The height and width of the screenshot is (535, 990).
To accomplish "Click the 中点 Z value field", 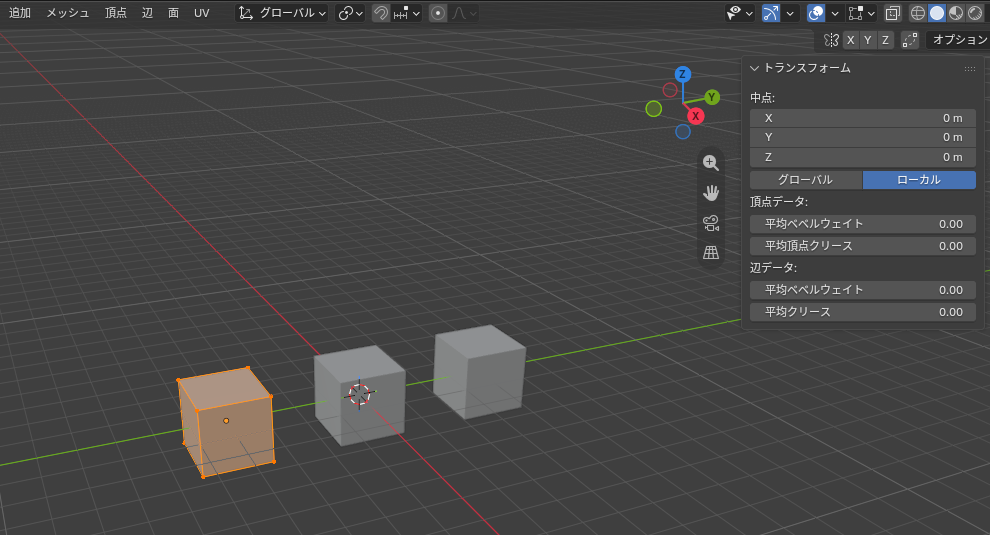I will tap(862, 157).
